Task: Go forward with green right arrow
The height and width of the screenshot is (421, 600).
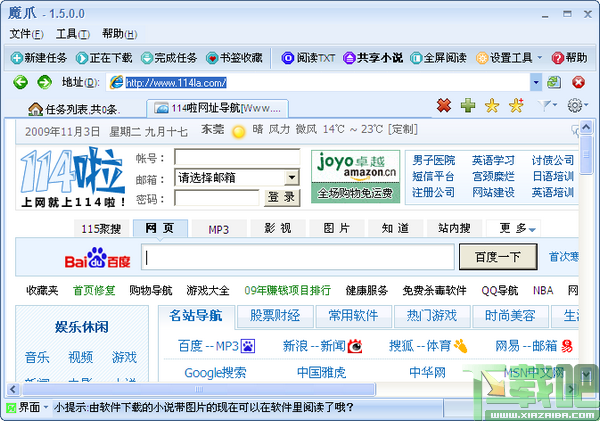Action: coord(44,82)
